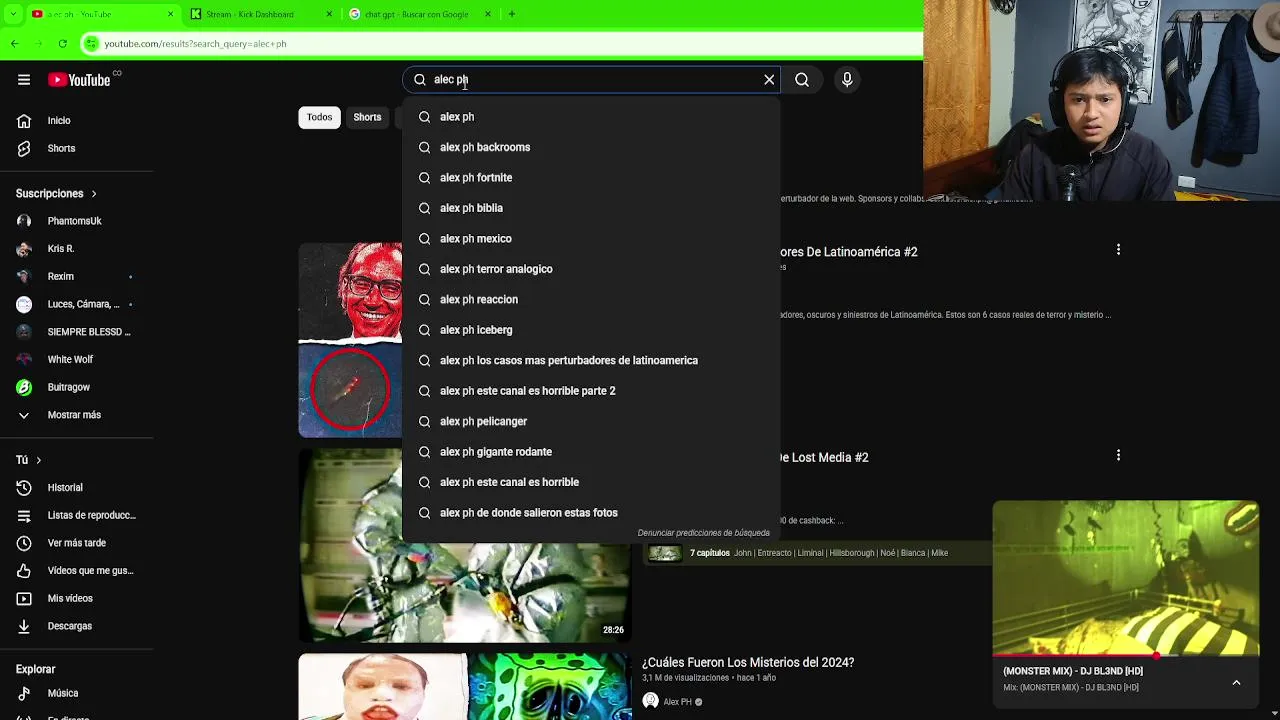Switch to the chat gpt Google search tab
This screenshot has height=720, width=1280.
pyautogui.click(x=415, y=14)
